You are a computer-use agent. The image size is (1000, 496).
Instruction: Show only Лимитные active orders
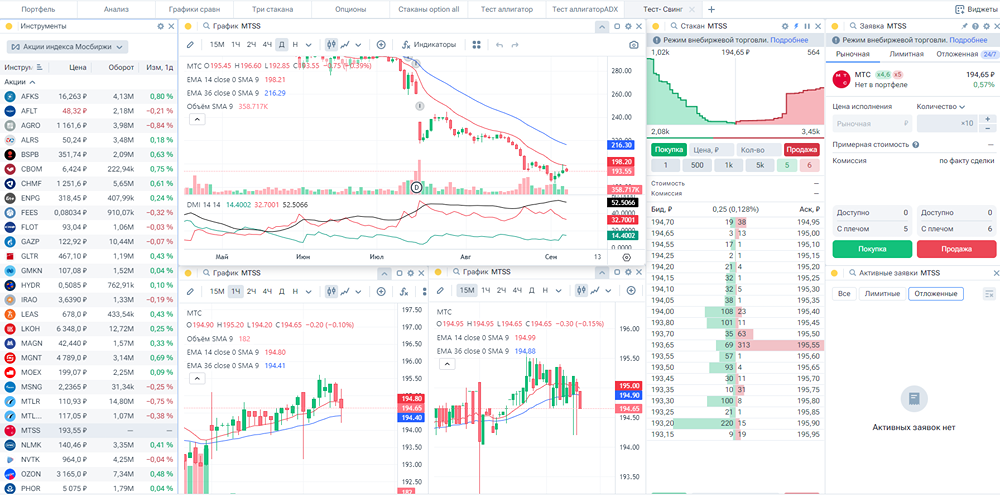coord(881,293)
